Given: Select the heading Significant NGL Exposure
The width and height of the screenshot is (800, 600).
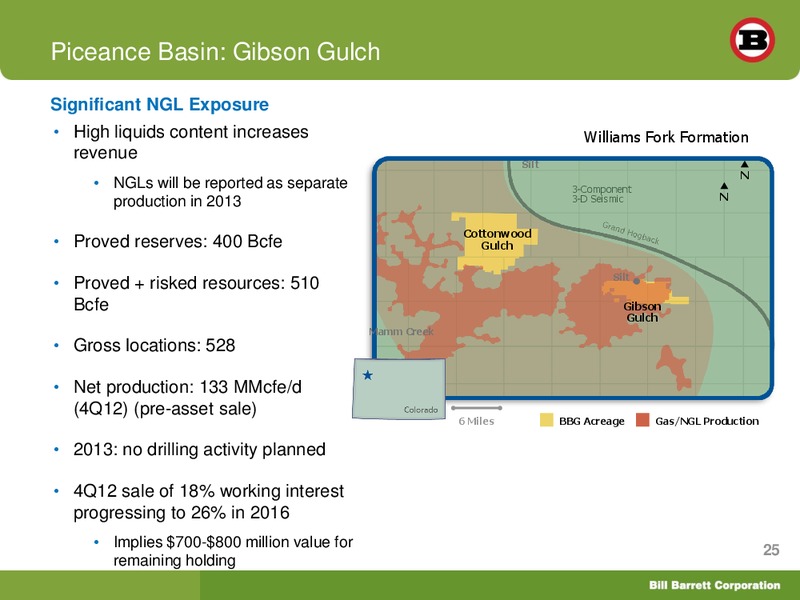Looking at the screenshot, I should pos(159,104).
